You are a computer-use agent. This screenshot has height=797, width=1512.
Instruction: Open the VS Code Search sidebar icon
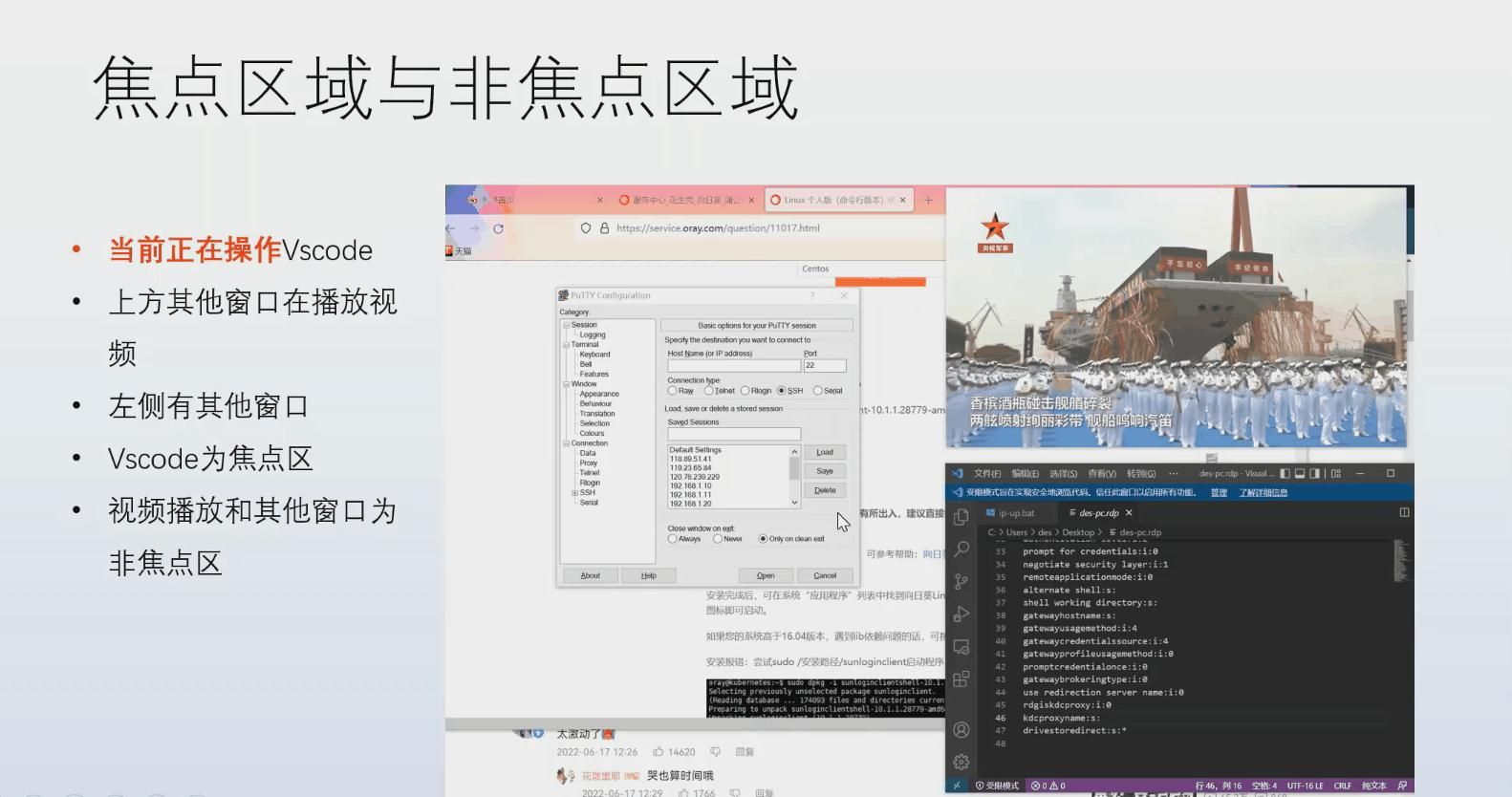tap(961, 549)
